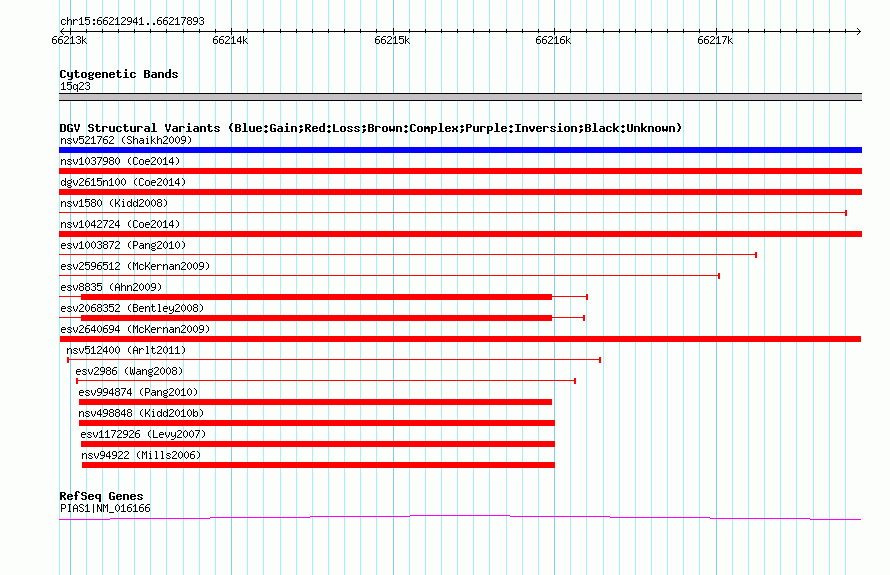Click the 66217k ruler tick label
The image size is (890, 575).
[715, 40]
